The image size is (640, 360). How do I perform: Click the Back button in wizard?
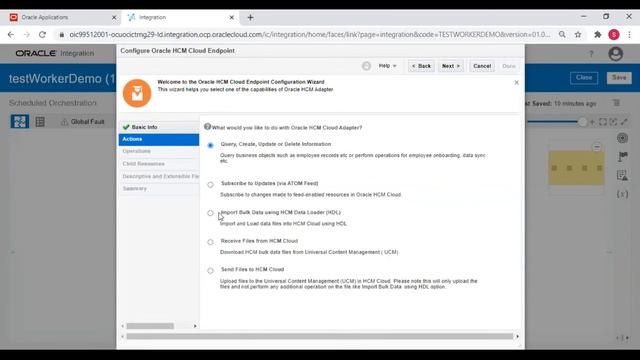[x=421, y=66]
